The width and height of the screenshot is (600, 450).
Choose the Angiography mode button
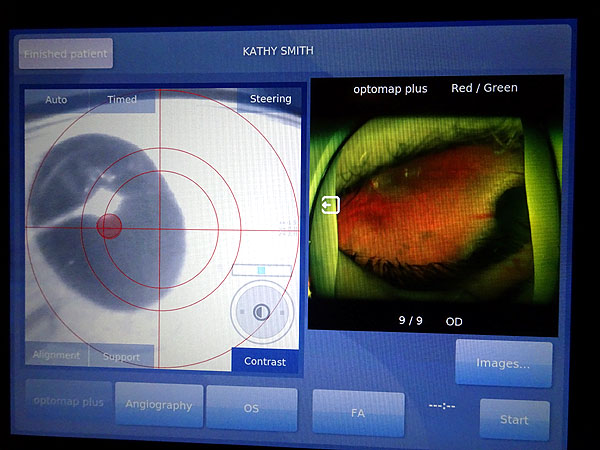tap(159, 405)
